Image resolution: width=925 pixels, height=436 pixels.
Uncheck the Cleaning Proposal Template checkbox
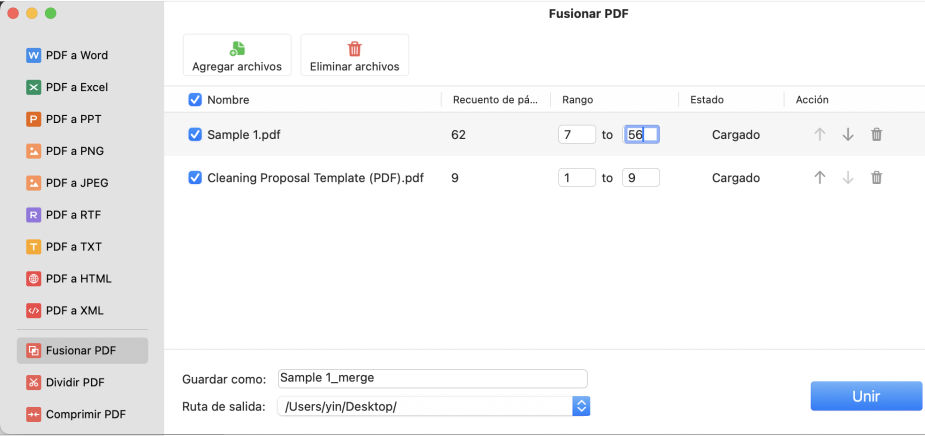pos(195,178)
